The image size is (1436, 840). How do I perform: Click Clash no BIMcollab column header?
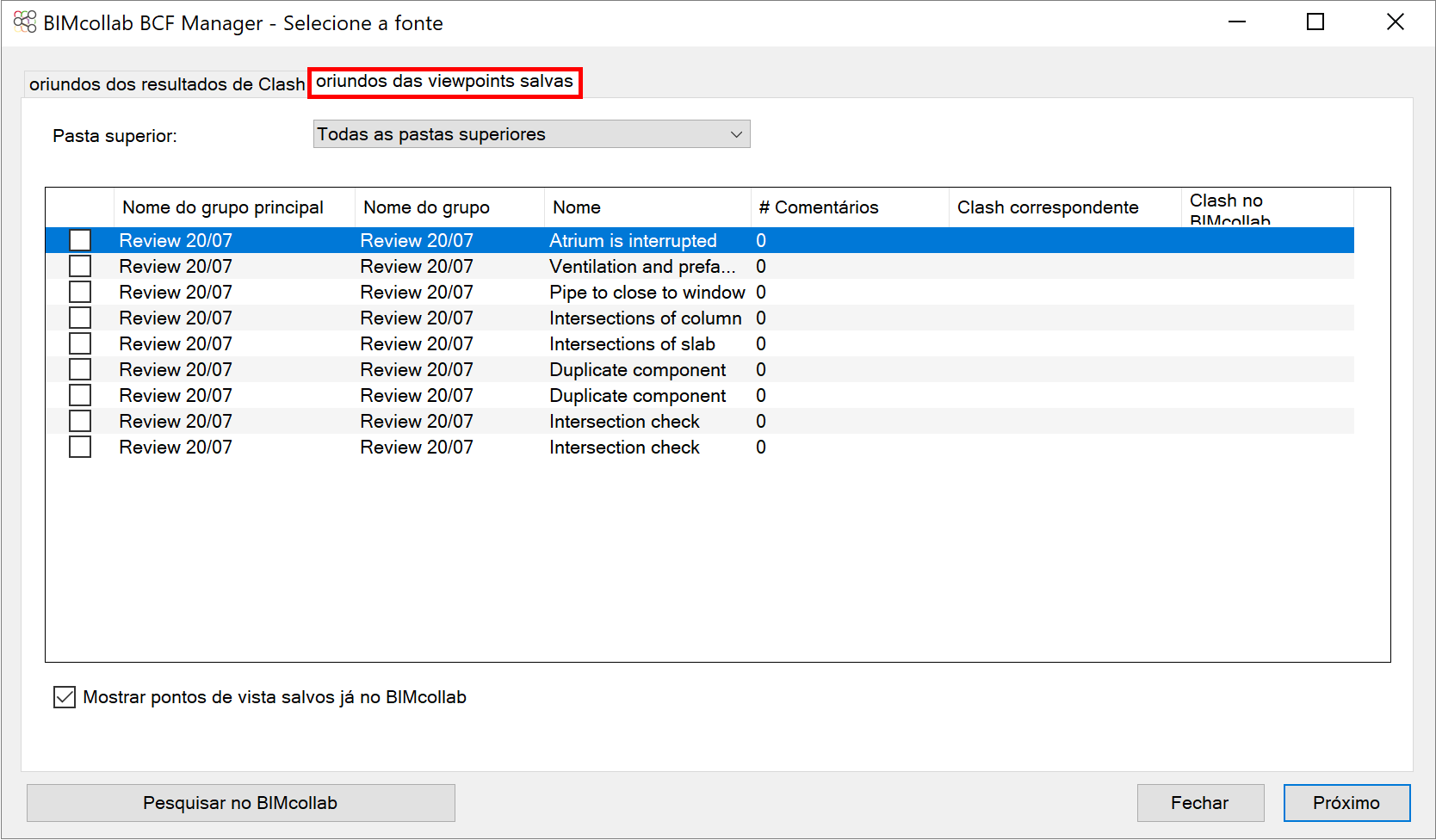pos(1267,207)
